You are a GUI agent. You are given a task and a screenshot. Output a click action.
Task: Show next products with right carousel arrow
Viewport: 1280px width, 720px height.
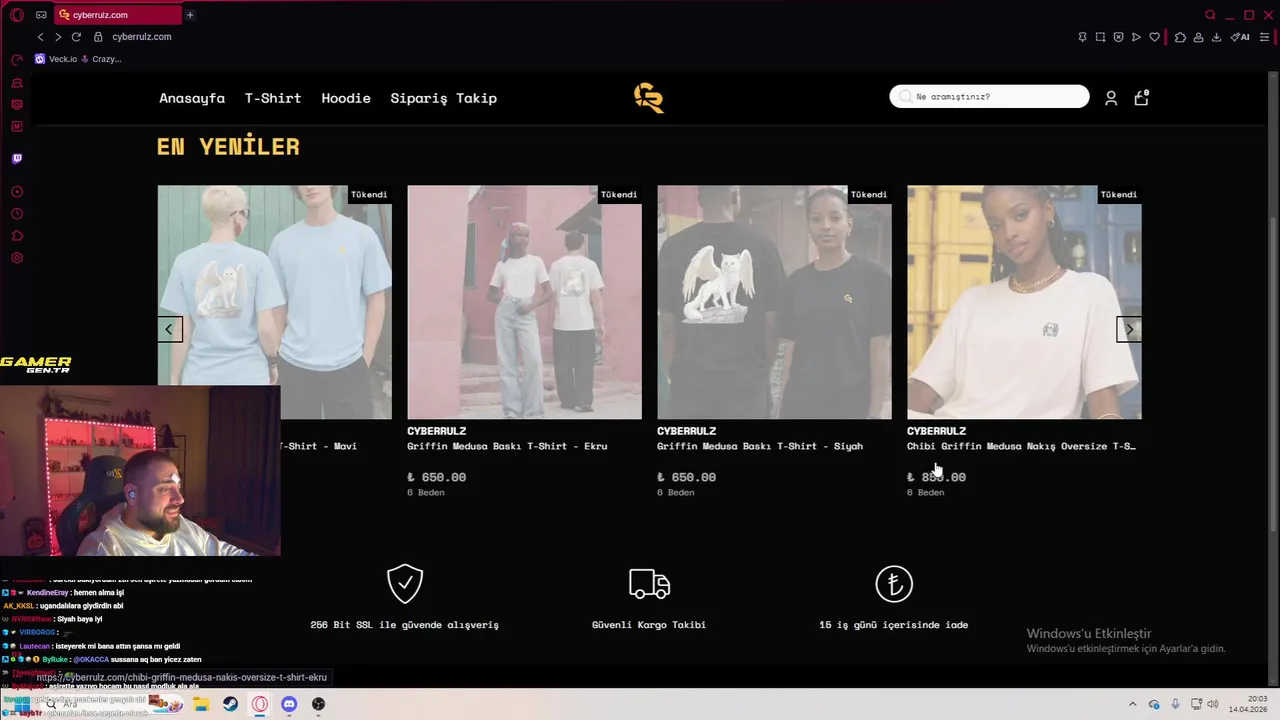tap(1129, 329)
